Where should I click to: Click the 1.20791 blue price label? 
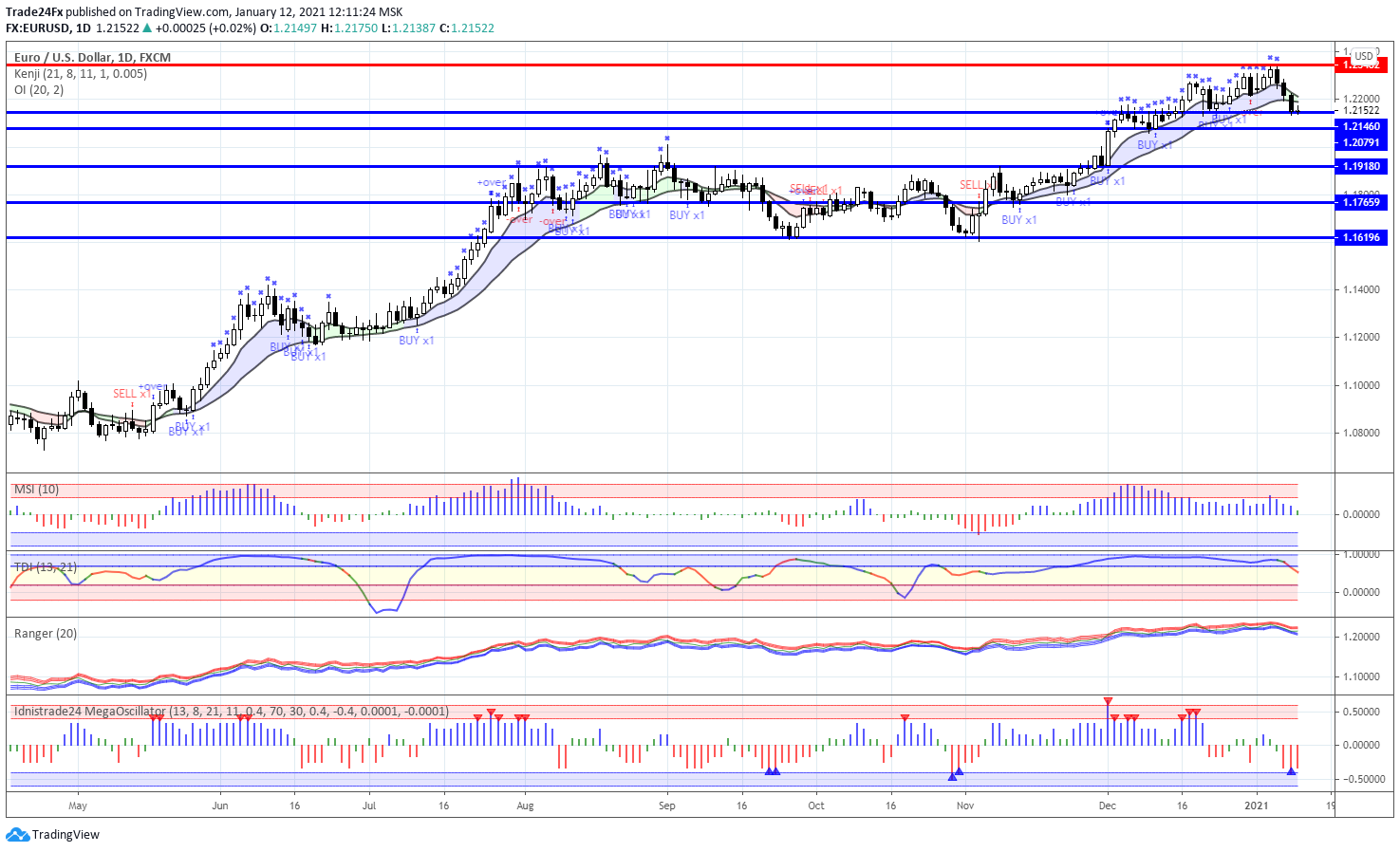tap(1361, 143)
